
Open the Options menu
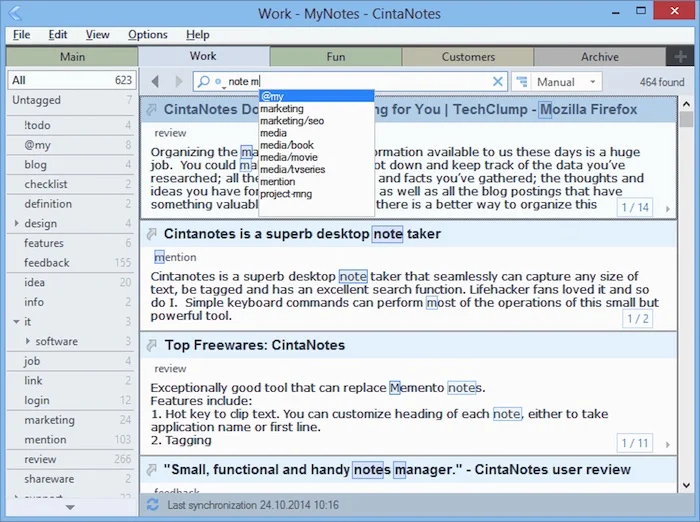point(147,34)
